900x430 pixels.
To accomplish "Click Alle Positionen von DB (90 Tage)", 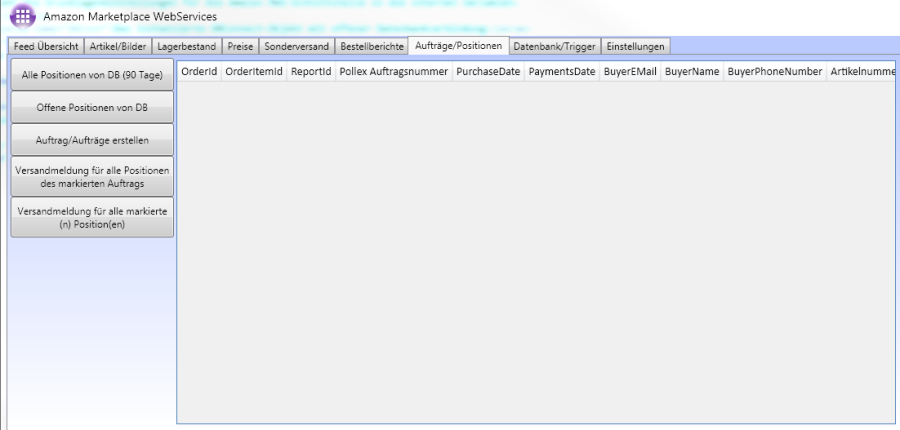I will [x=92, y=75].
